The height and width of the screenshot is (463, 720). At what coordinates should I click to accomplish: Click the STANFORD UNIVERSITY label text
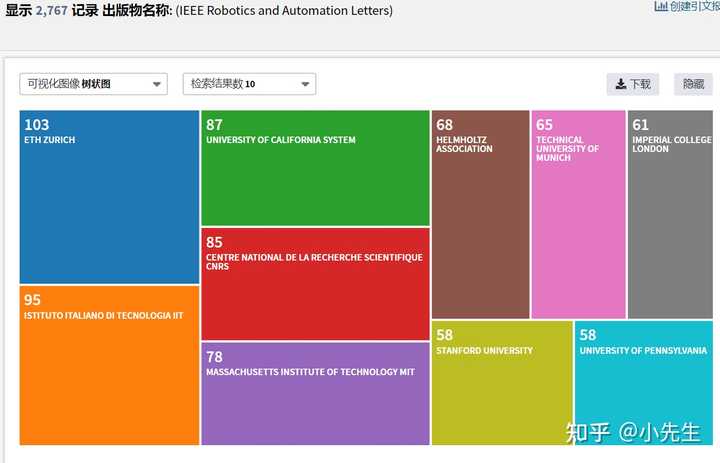484,350
